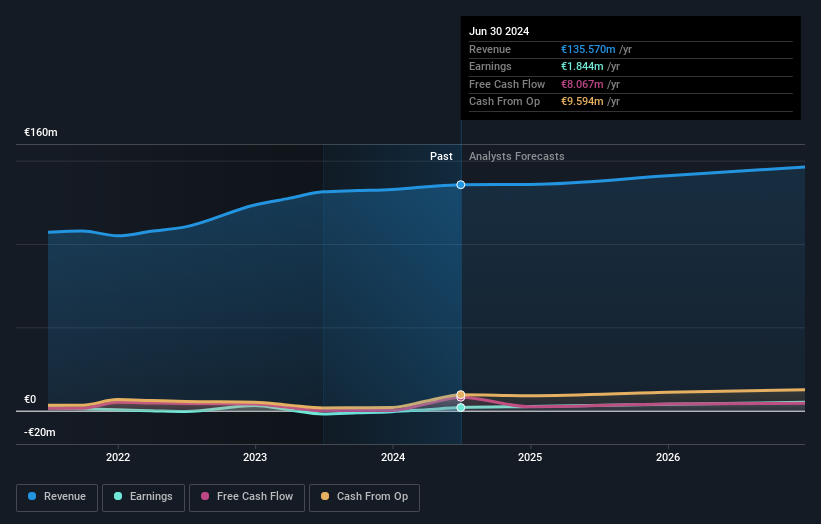Select the 2025 x-axis label
This screenshot has height=524, width=821.
point(530,457)
